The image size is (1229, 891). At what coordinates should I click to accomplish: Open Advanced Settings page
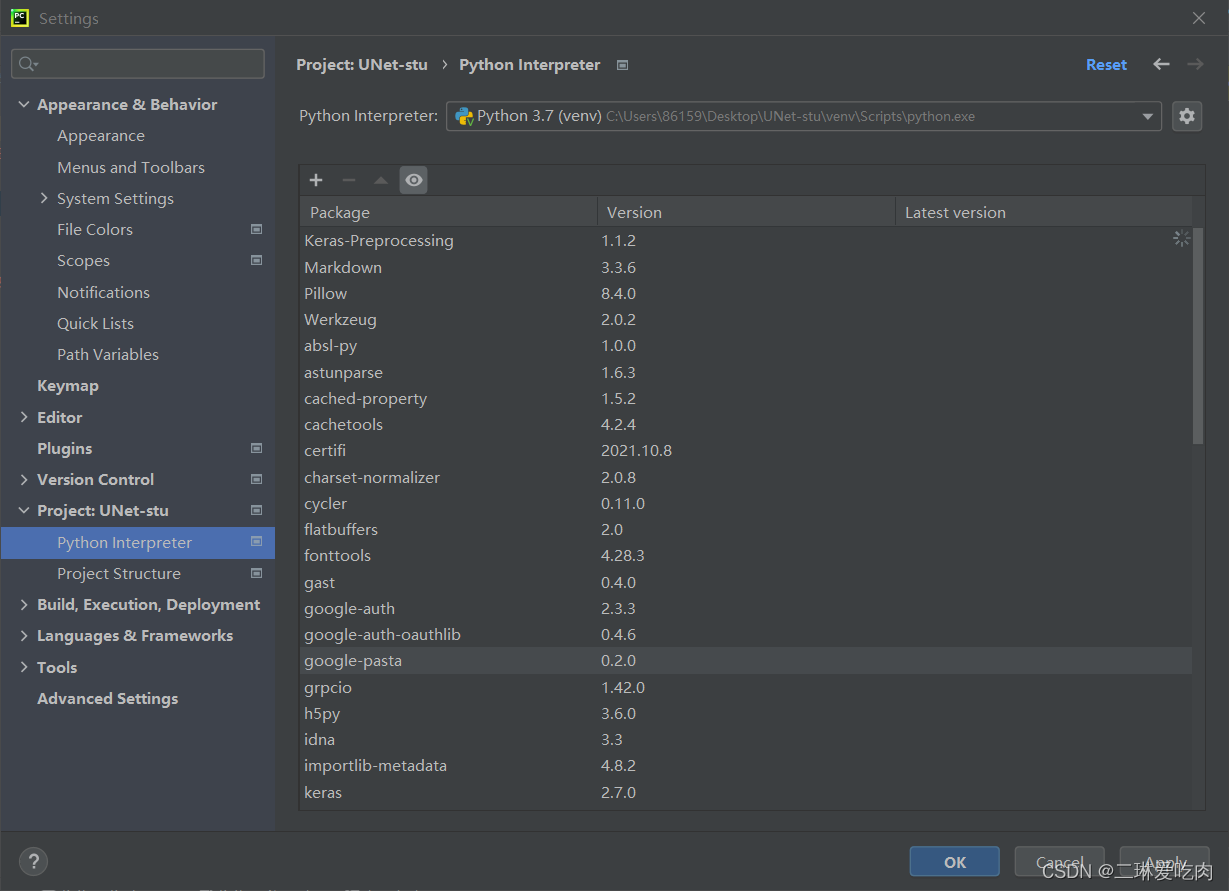[108, 698]
